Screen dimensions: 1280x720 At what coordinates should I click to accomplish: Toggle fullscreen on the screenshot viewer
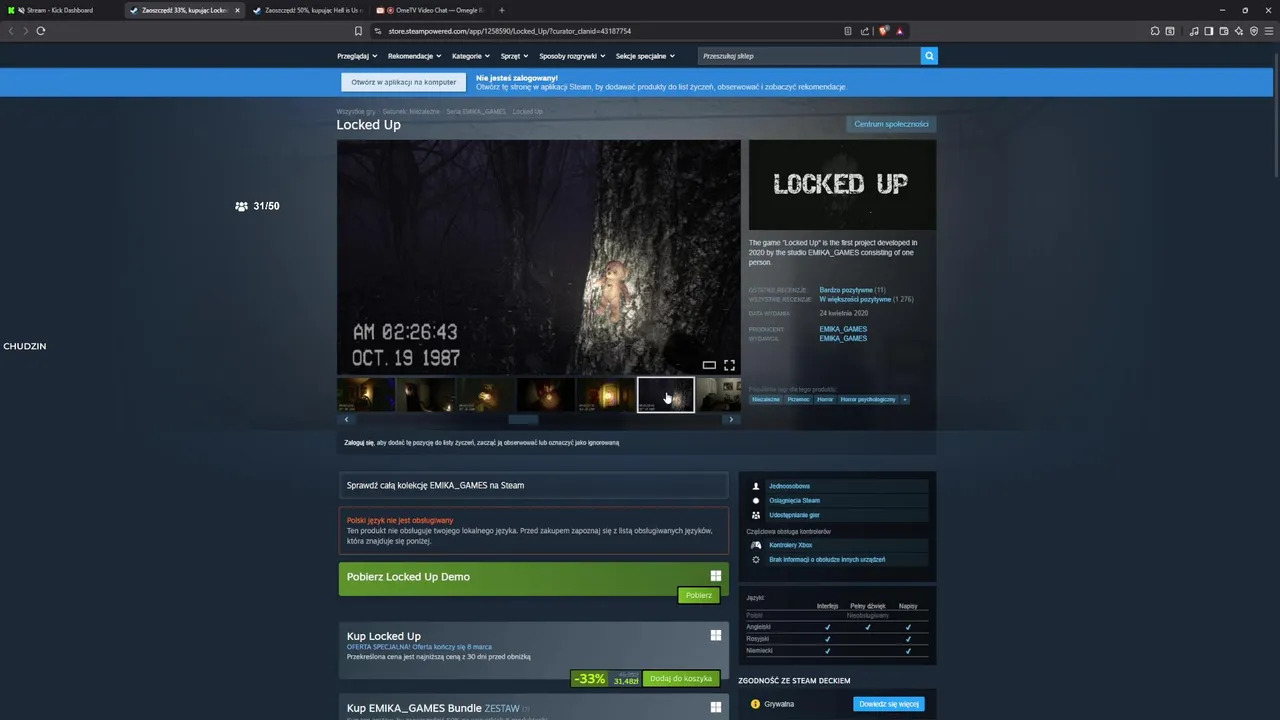point(729,365)
